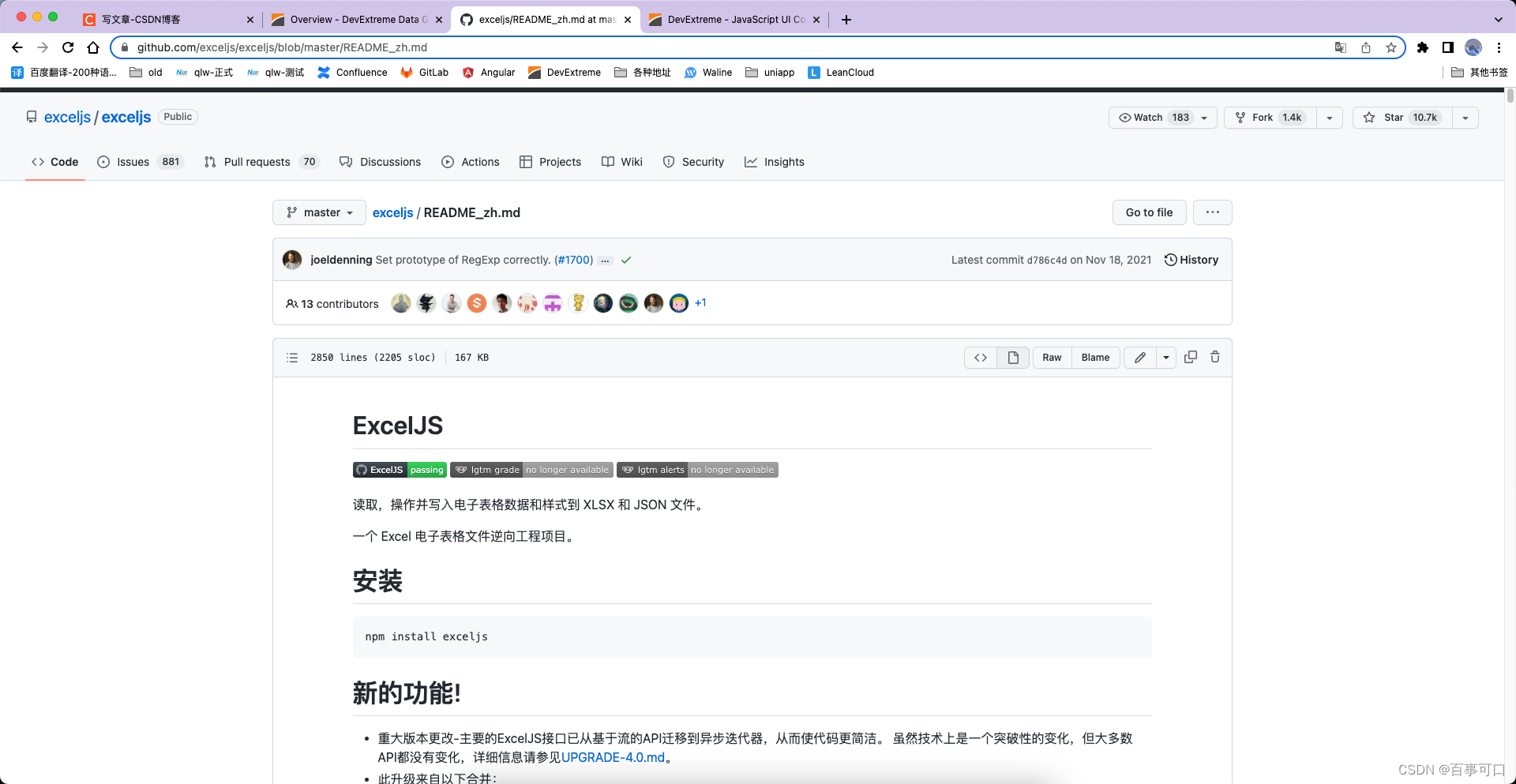Open the 各种地址 bookmark folder
The image size is (1516, 784).
(x=643, y=73)
